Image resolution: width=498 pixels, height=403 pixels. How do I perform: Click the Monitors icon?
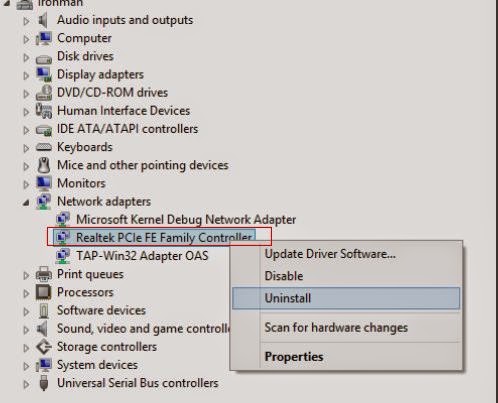tap(44, 183)
